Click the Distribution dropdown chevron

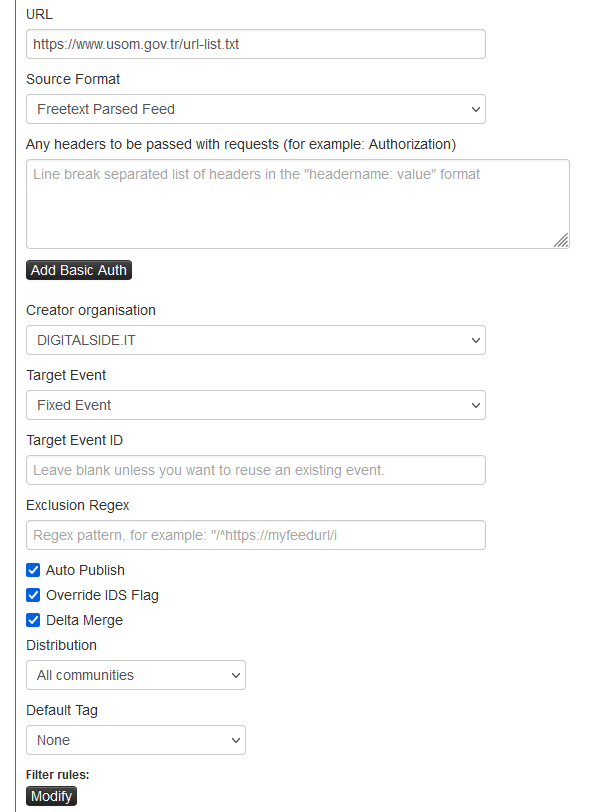pos(236,675)
